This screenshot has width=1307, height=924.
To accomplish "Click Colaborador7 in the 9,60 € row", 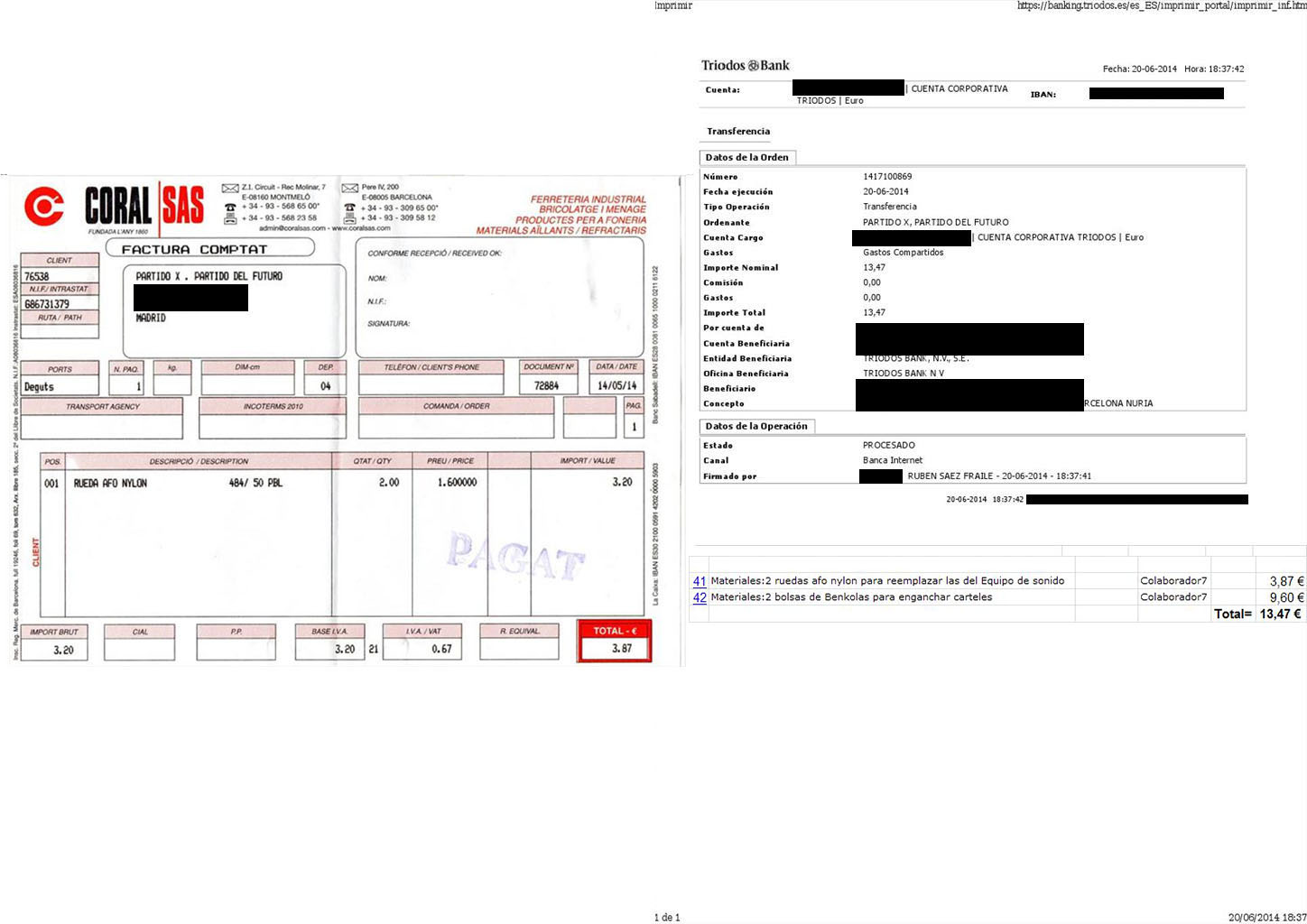I will (1173, 597).
